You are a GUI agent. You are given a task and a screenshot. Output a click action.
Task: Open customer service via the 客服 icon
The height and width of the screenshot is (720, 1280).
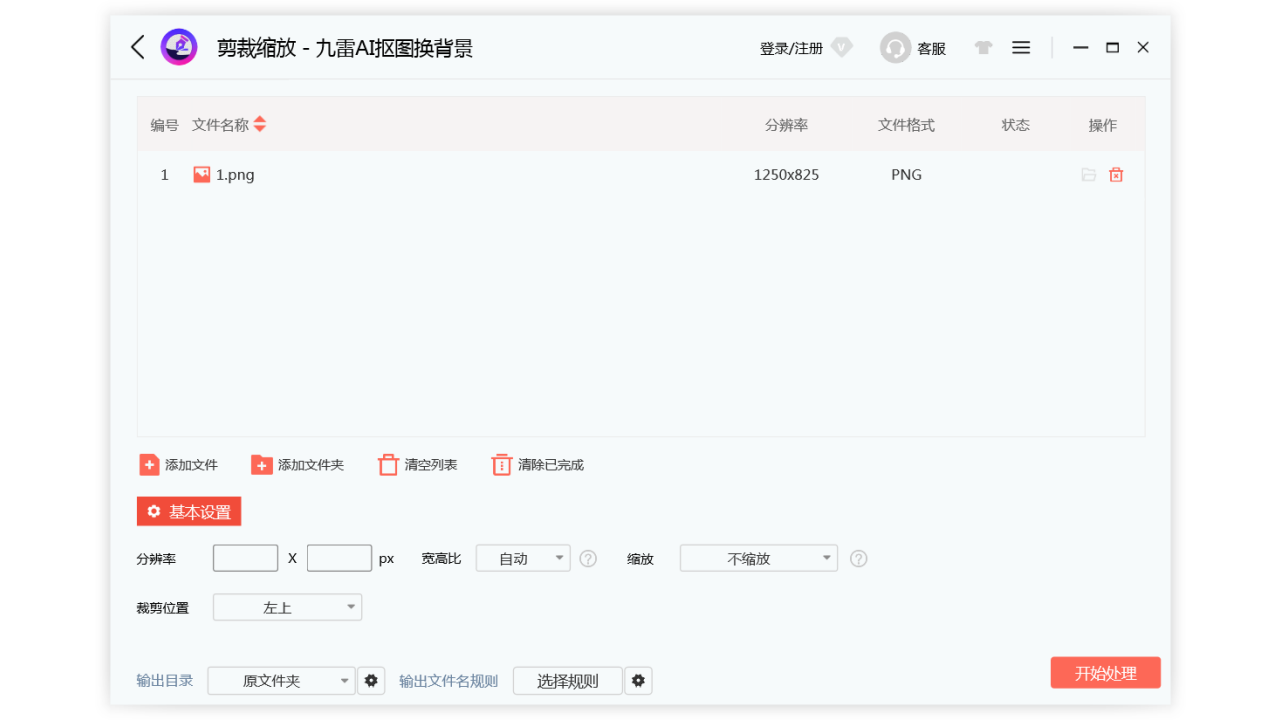[895, 47]
